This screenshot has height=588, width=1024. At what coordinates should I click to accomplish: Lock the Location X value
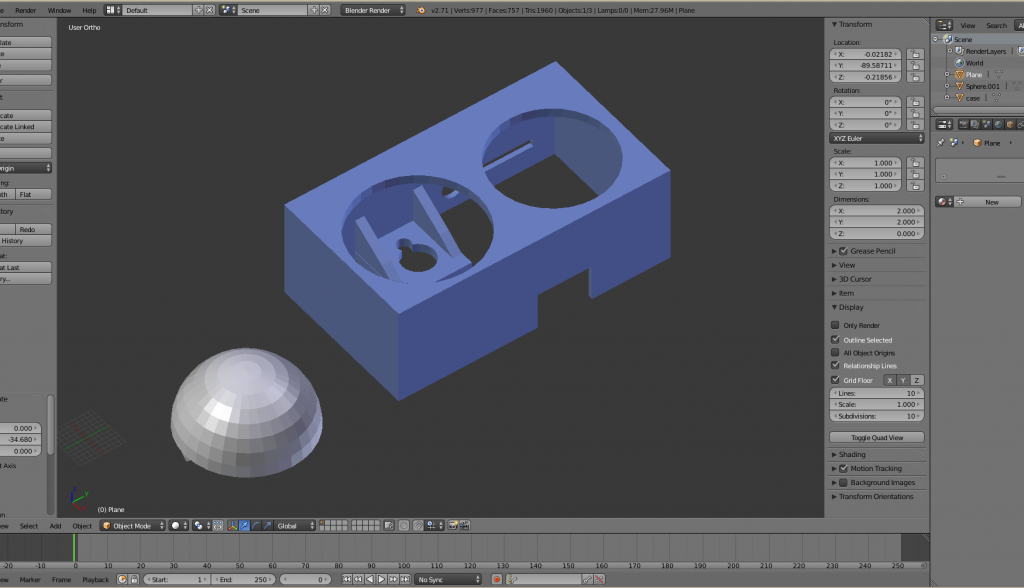[x=916, y=54]
